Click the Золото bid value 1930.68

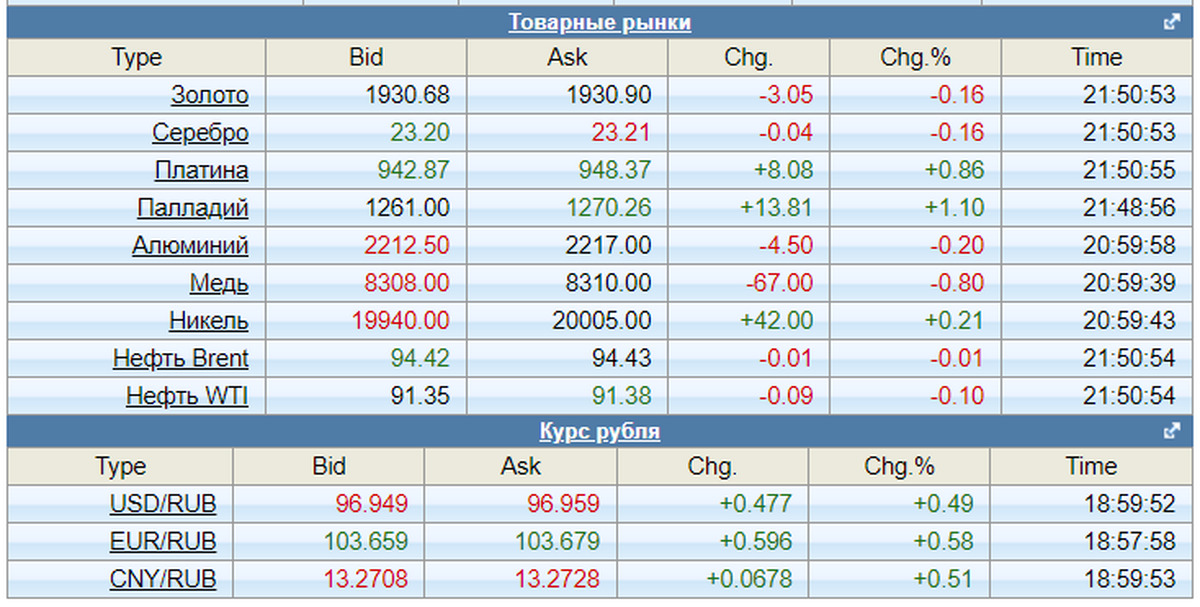tap(408, 95)
